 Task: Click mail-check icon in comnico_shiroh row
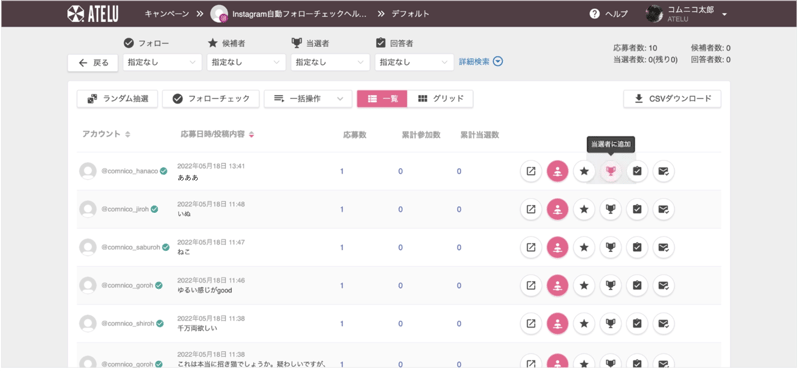pyautogui.click(x=663, y=324)
